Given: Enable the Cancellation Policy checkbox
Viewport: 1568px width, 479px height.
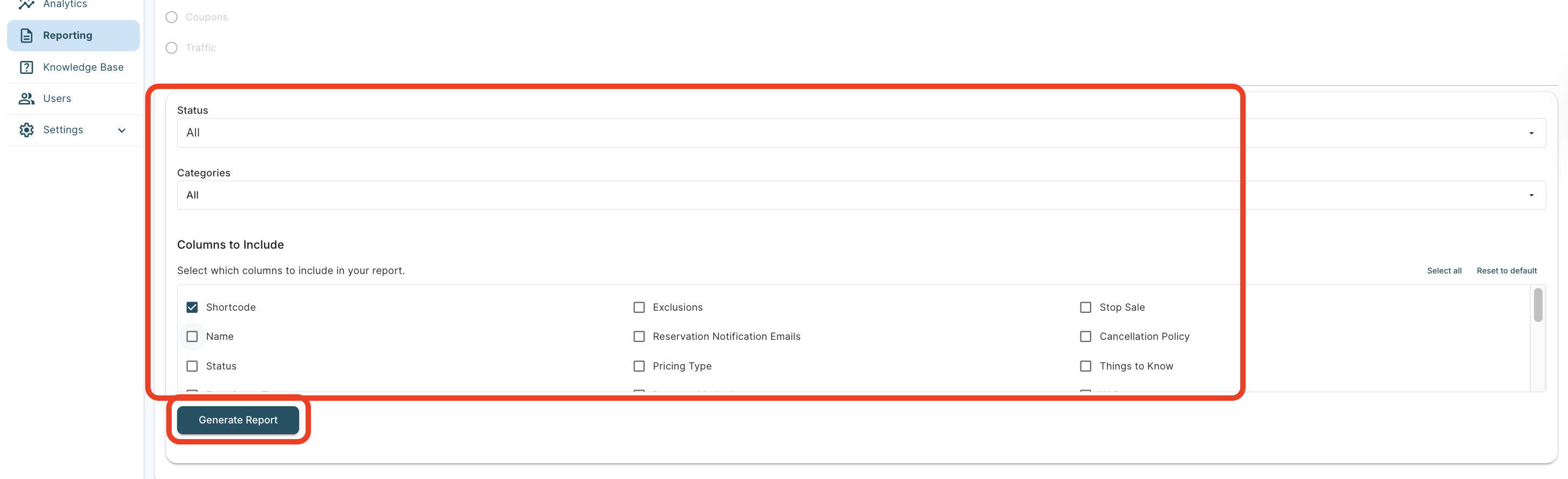Looking at the screenshot, I should pyautogui.click(x=1085, y=337).
